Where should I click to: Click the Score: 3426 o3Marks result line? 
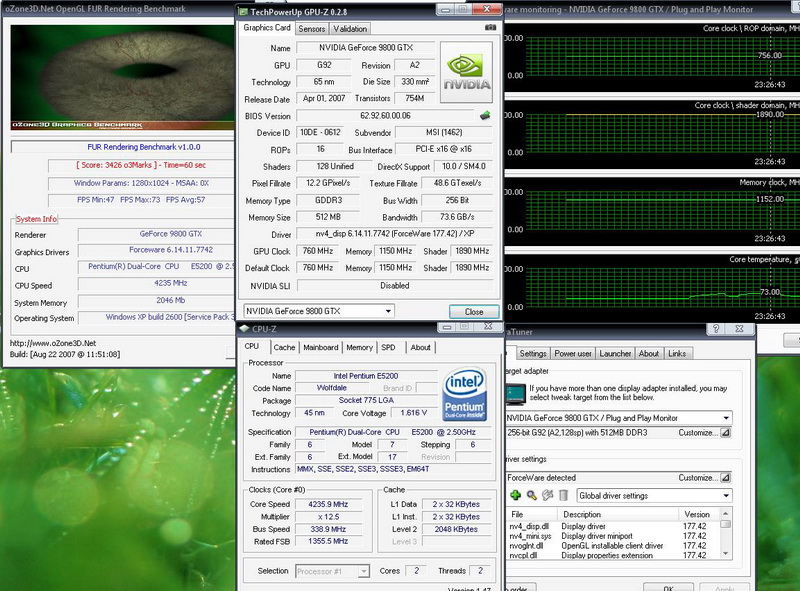[x=141, y=165]
